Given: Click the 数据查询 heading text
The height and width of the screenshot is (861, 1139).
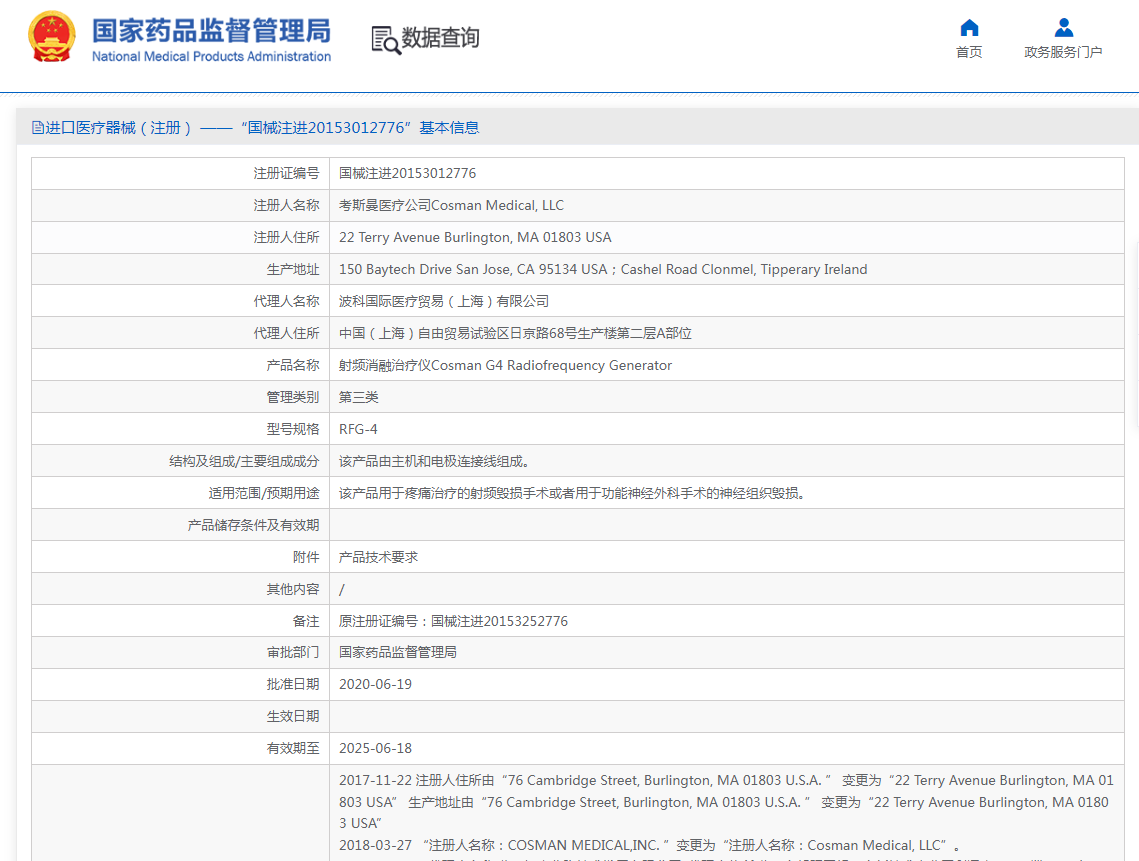Looking at the screenshot, I should [x=440, y=37].
